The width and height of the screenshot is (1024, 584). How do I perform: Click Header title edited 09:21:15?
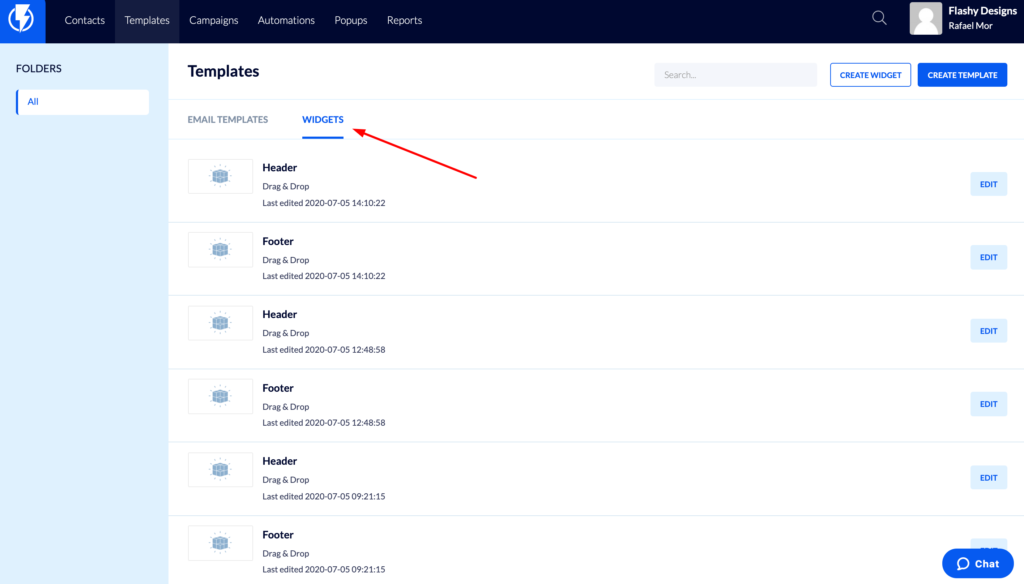[x=280, y=461]
